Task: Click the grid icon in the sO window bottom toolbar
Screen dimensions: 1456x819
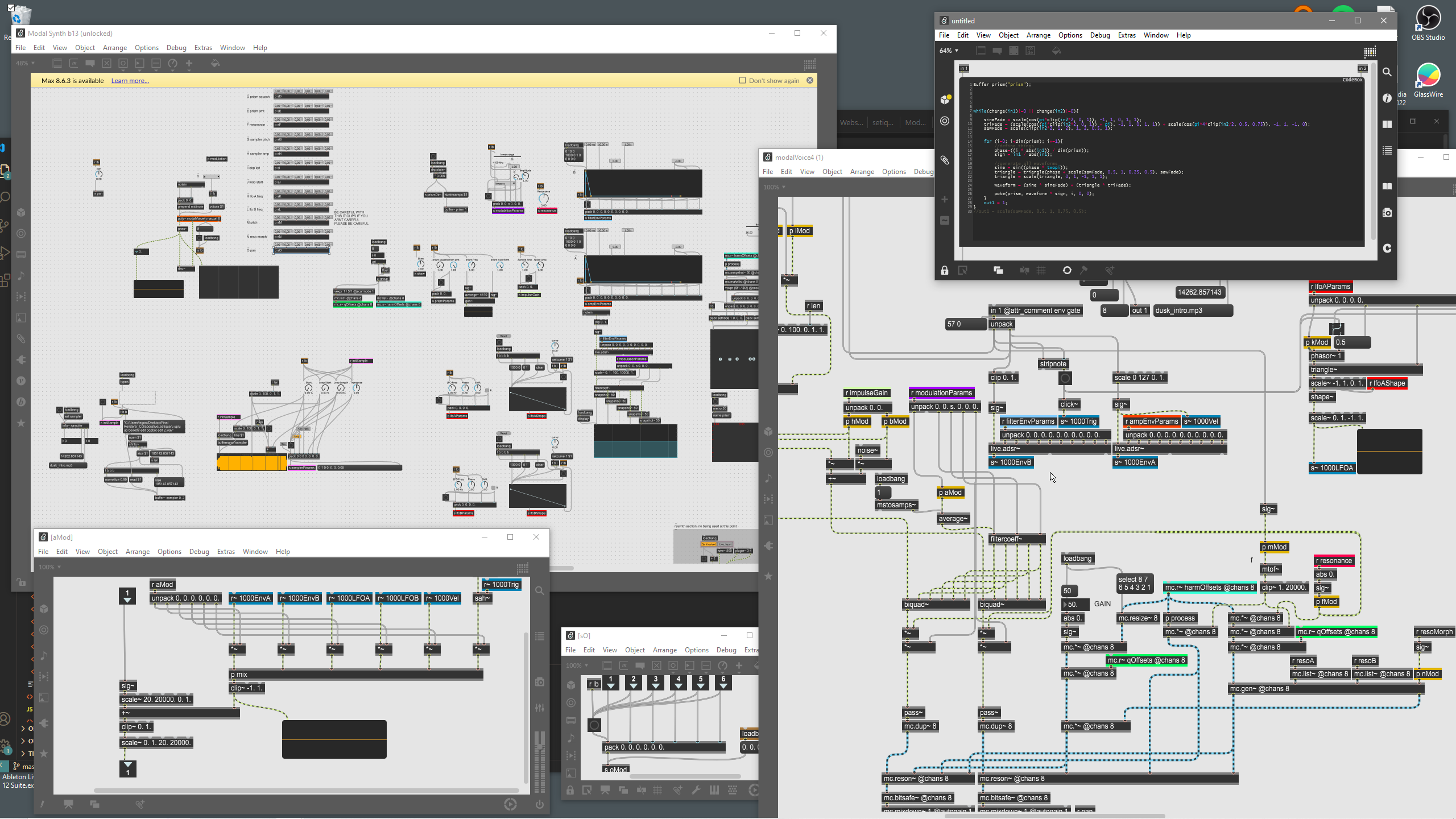Action: click(658, 790)
